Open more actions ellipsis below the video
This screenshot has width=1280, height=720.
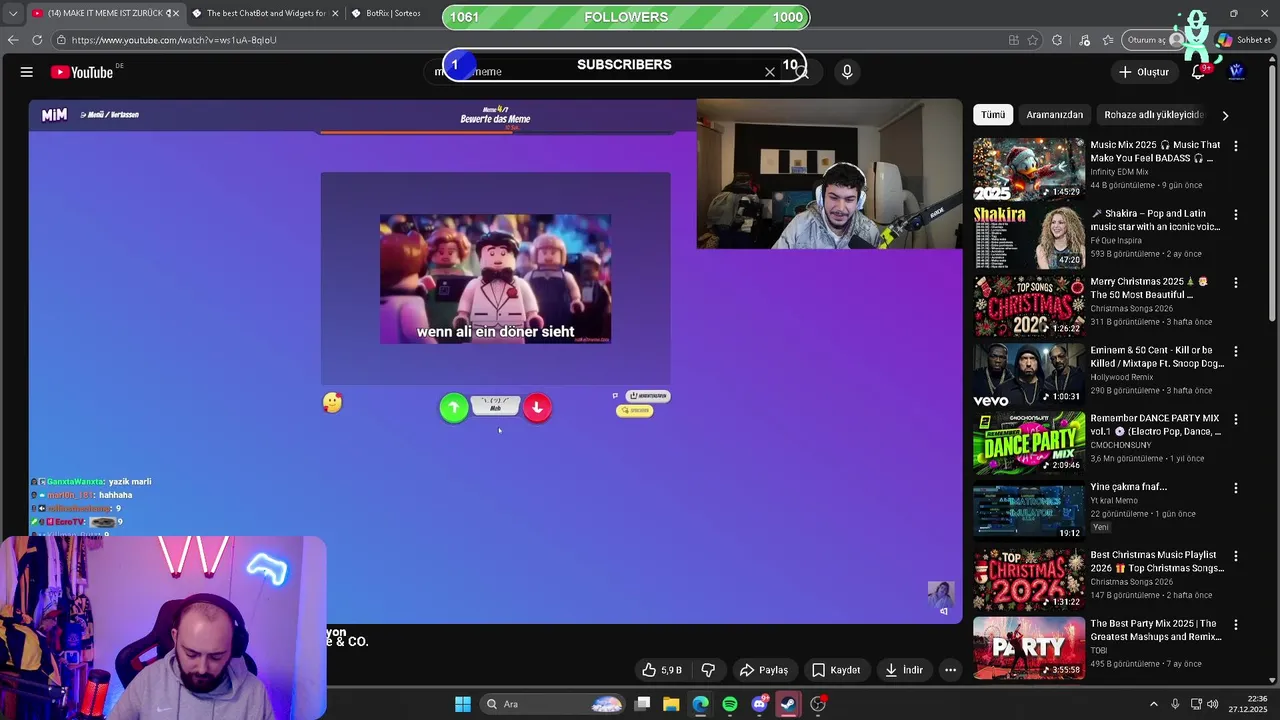(x=951, y=670)
